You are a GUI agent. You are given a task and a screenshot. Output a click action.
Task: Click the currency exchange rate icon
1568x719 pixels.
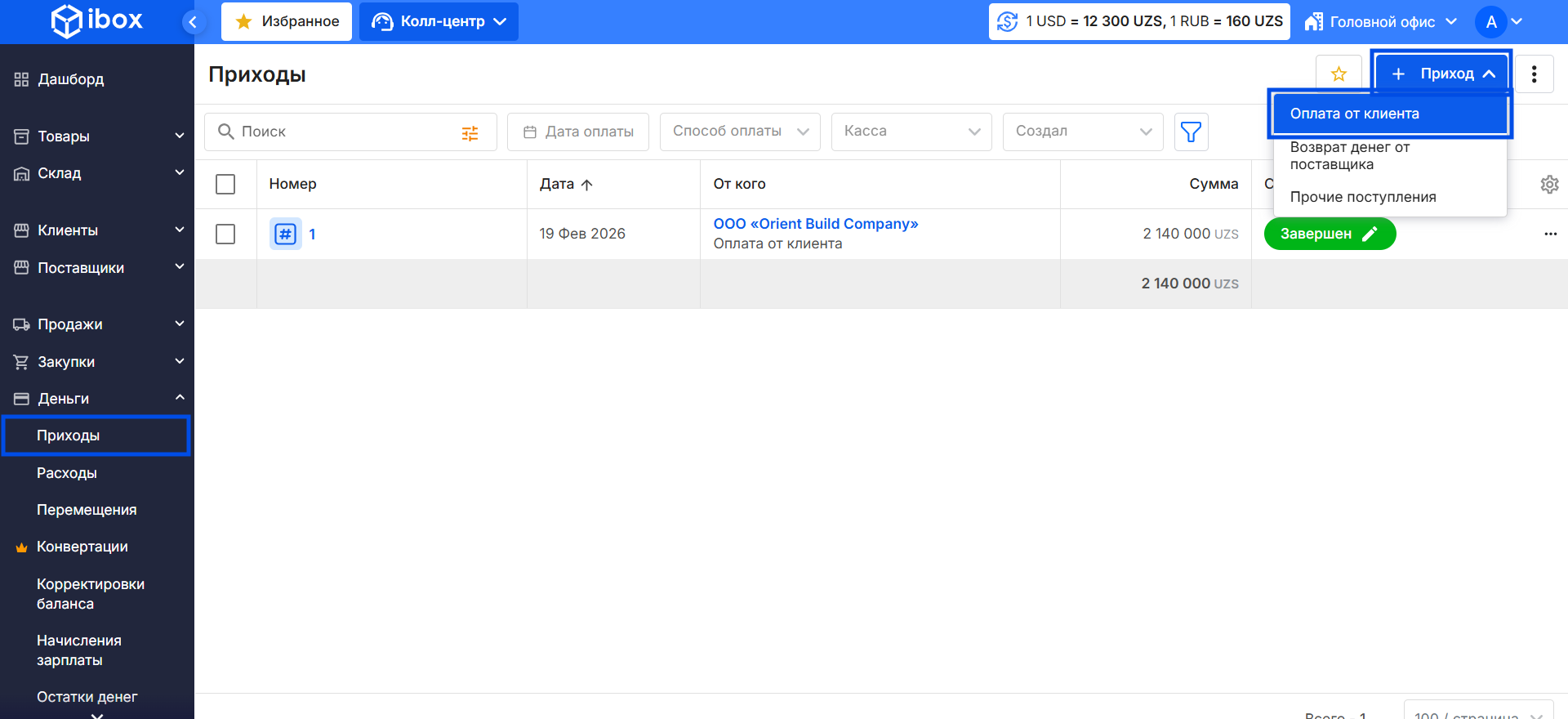[1008, 22]
